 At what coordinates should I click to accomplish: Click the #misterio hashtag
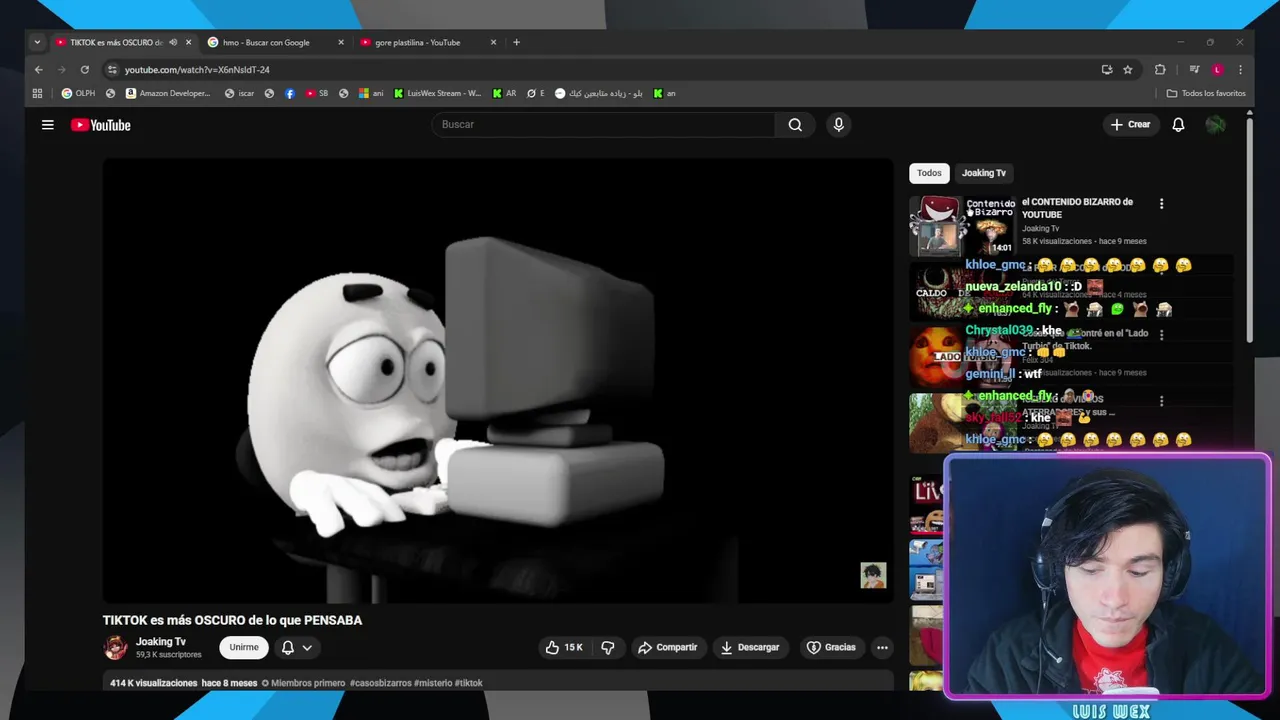pos(433,683)
